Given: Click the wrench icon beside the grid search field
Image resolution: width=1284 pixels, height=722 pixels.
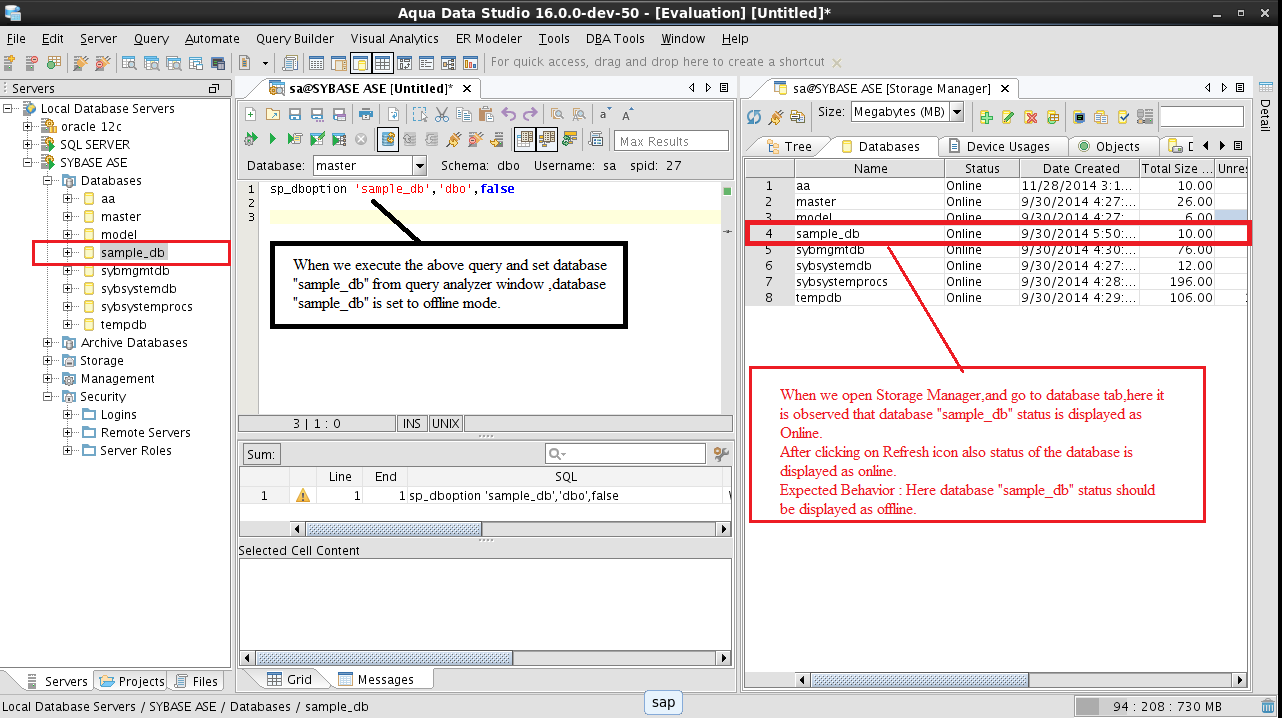Looking at the screenshot, I should (x=721, y=454).
